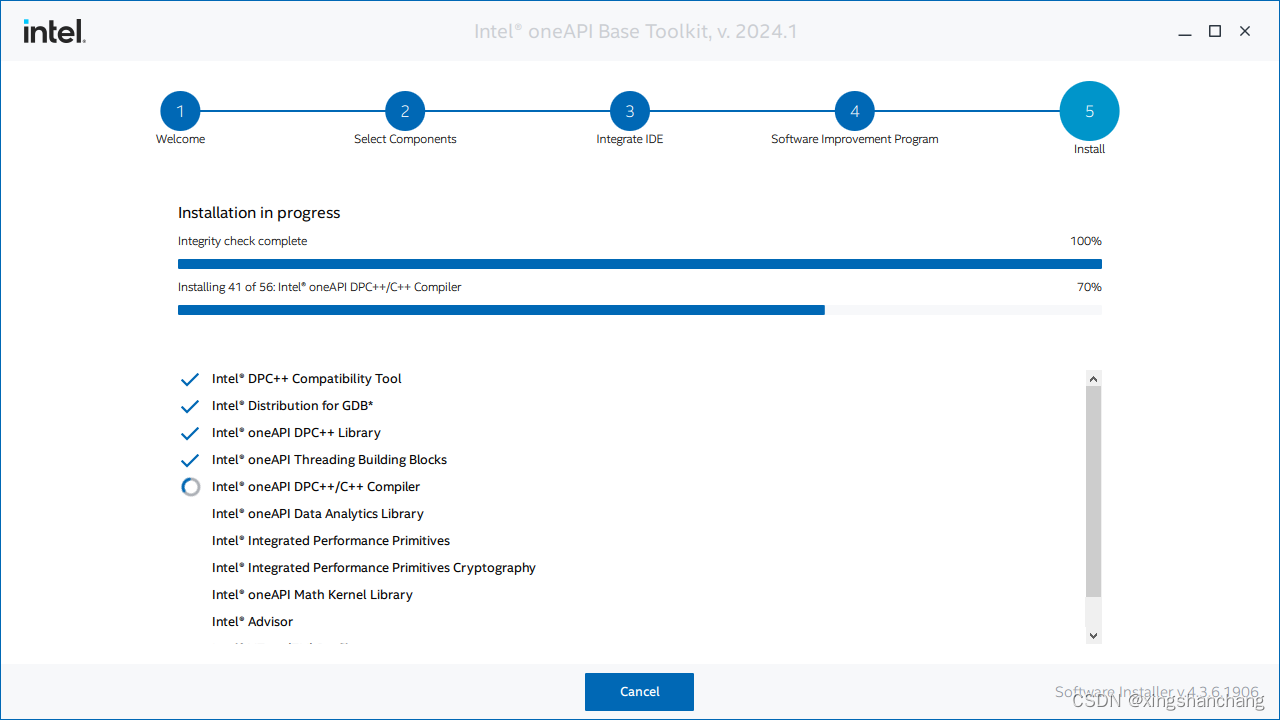
Task: Click the 100% integrity percentage
Action: click(x=1086, y=241)
